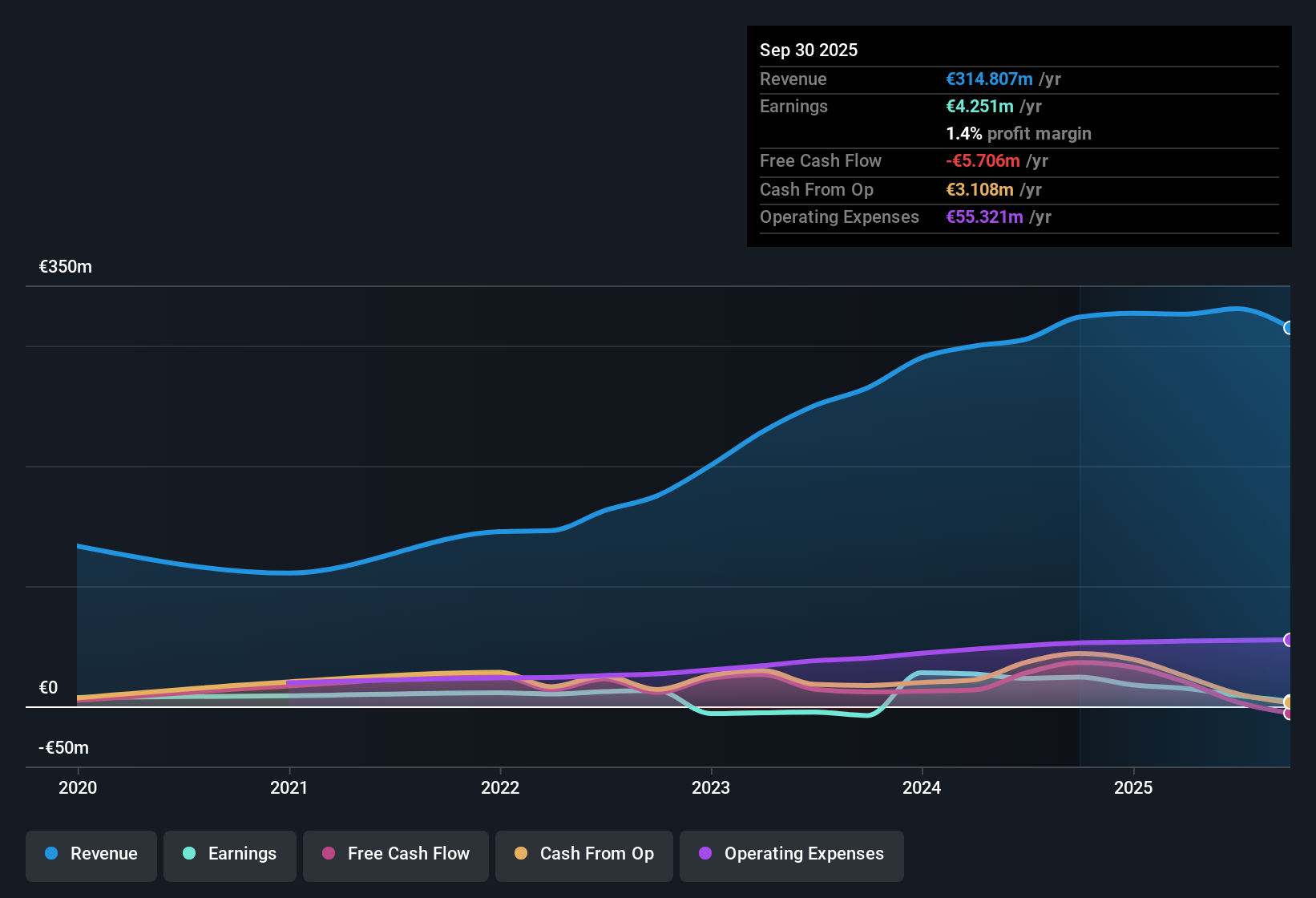The width and height of the screenshot is (1316, 898).
Task: Click the blue Revenue endpoint marker
Action: pos(1289,328)
